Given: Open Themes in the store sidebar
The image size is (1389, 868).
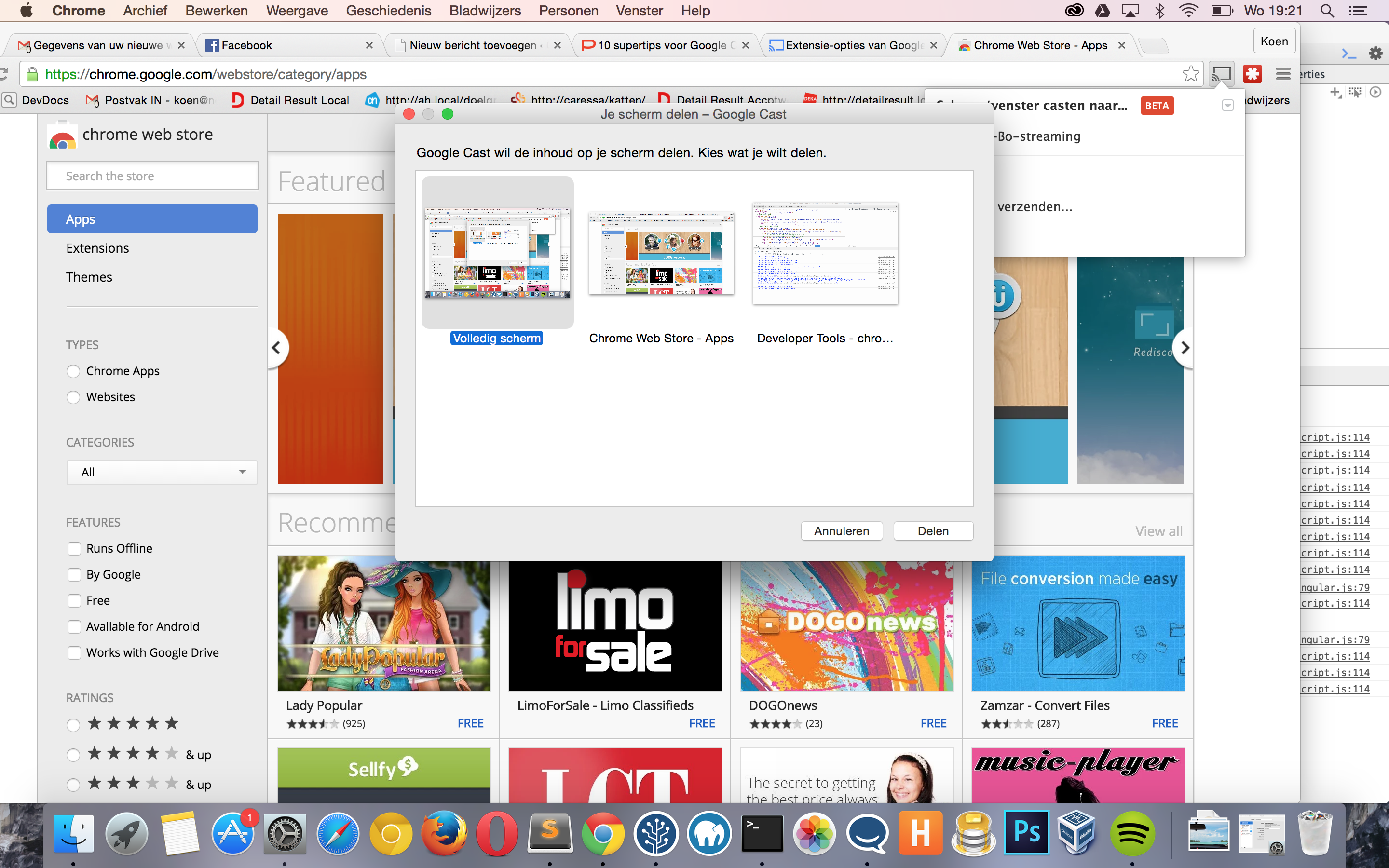Looking at the screenshot, I should click(89, 277).
